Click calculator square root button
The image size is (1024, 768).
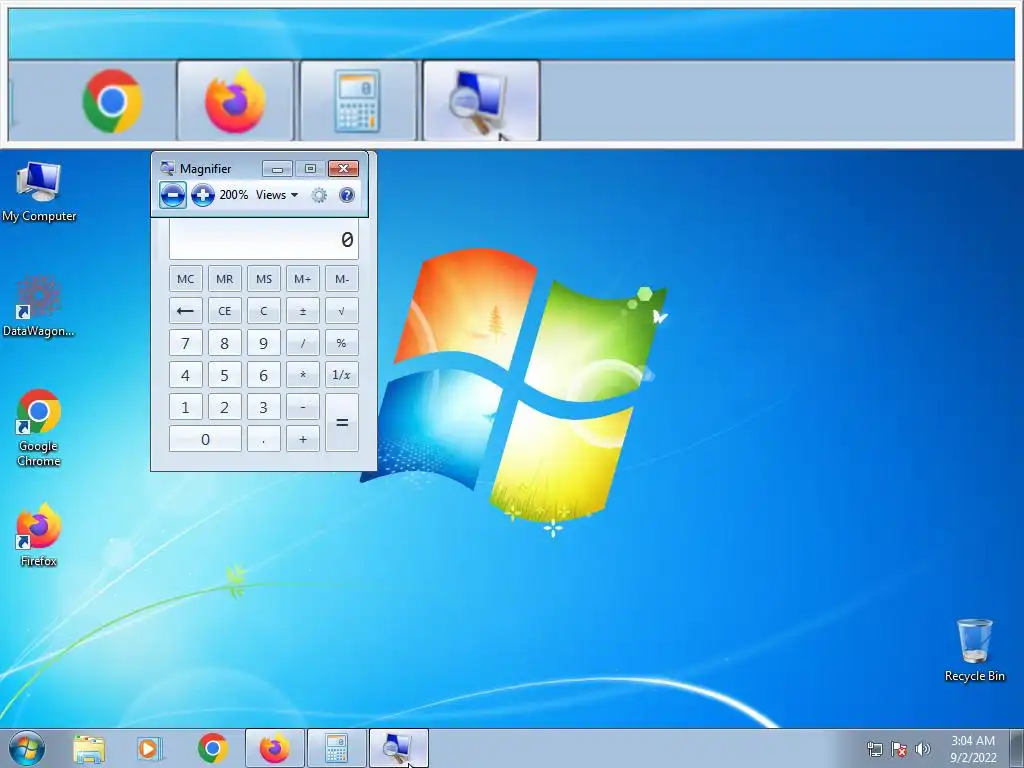[x=342, y=311]
